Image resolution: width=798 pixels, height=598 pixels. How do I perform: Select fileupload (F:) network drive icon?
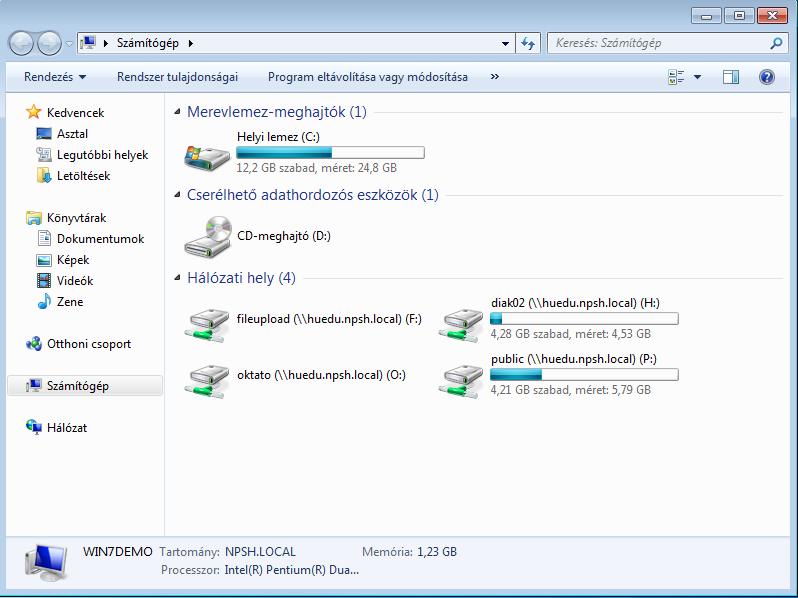[x=208, y=324]
